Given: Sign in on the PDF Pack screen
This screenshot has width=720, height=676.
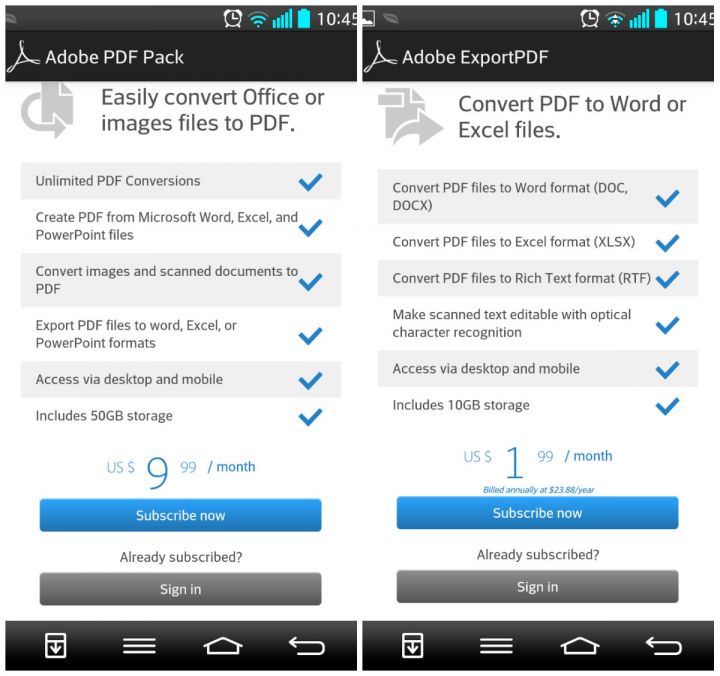Looking at the screenshot, I should (180, 589).
